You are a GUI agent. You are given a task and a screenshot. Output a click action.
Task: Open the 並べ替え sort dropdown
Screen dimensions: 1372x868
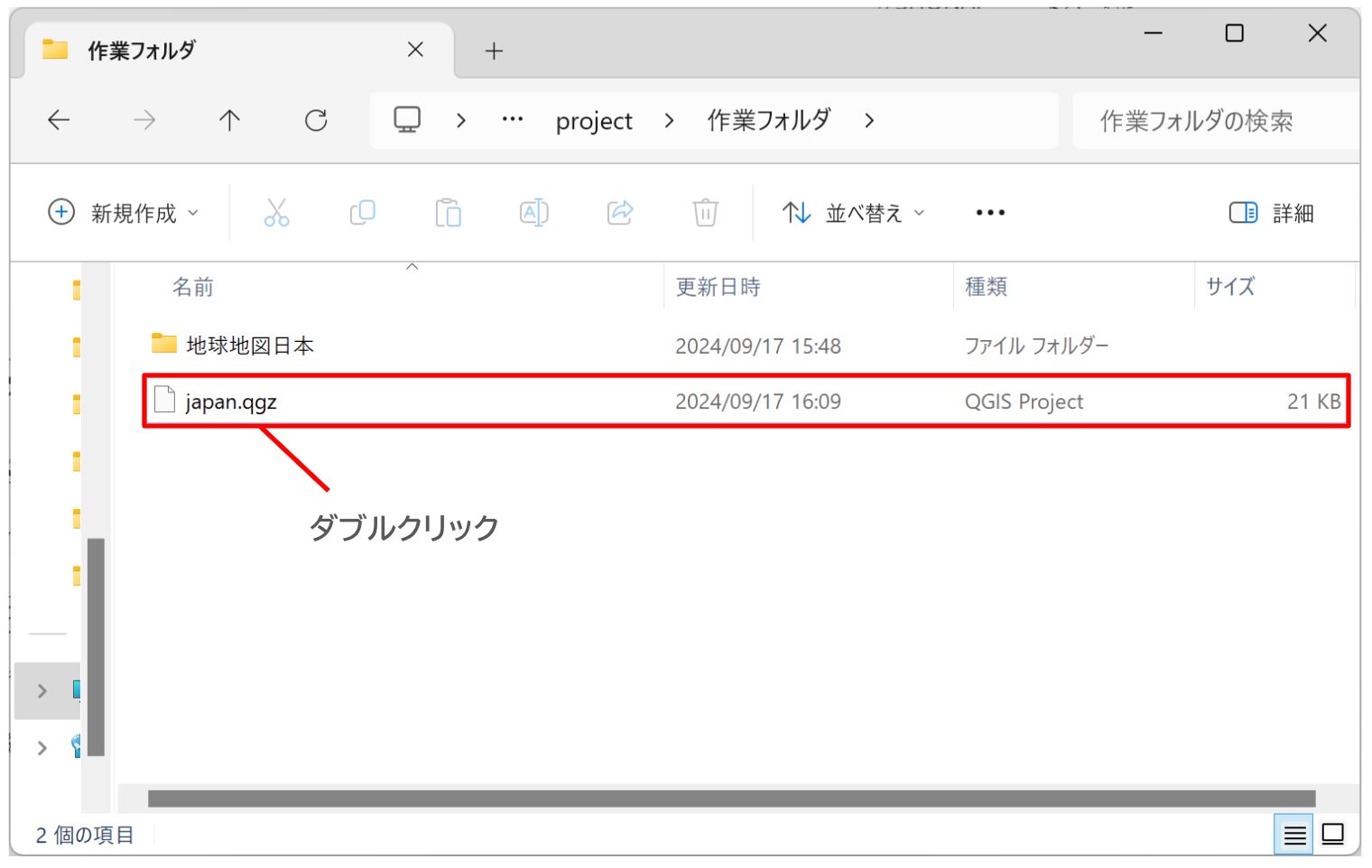[x=854, y=213]
